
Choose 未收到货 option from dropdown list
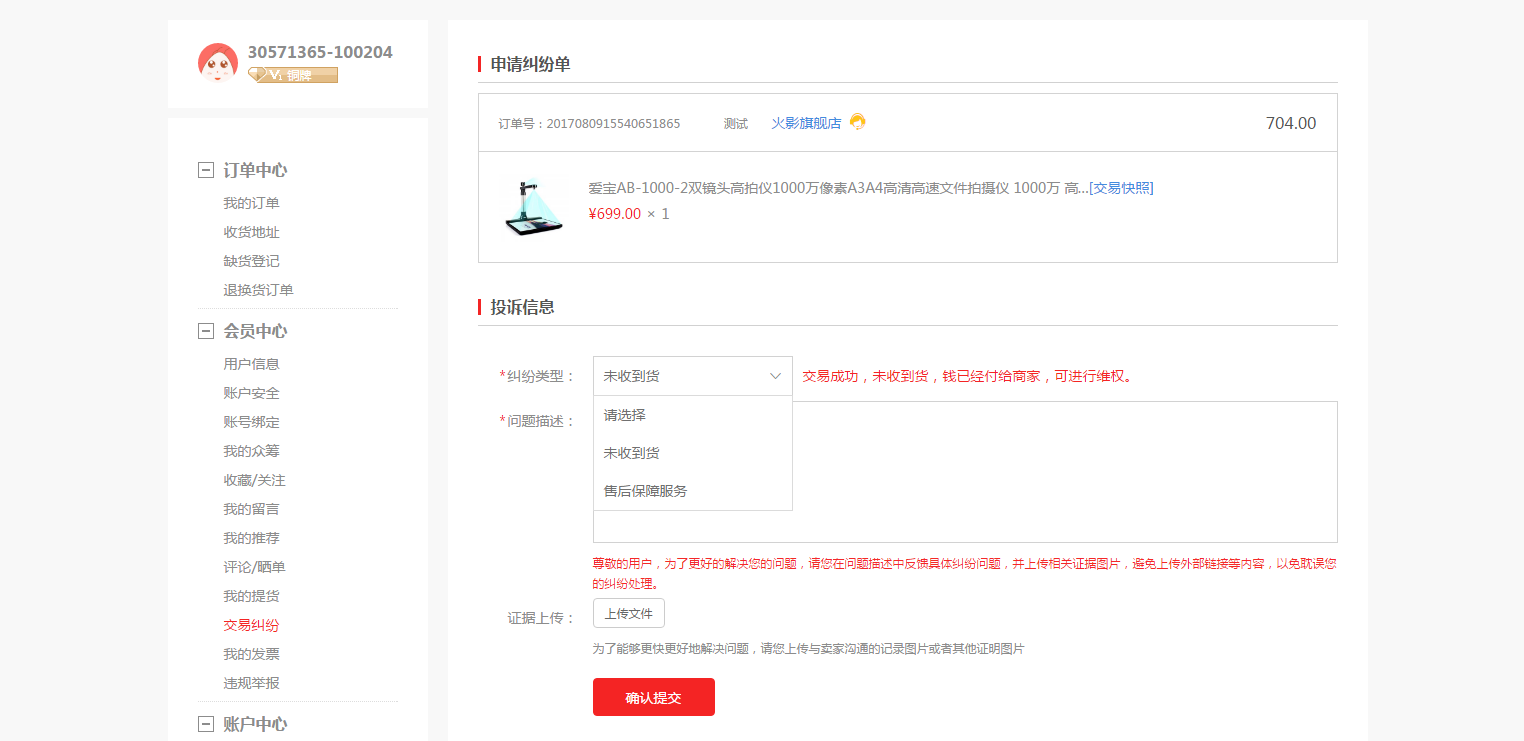693,453
